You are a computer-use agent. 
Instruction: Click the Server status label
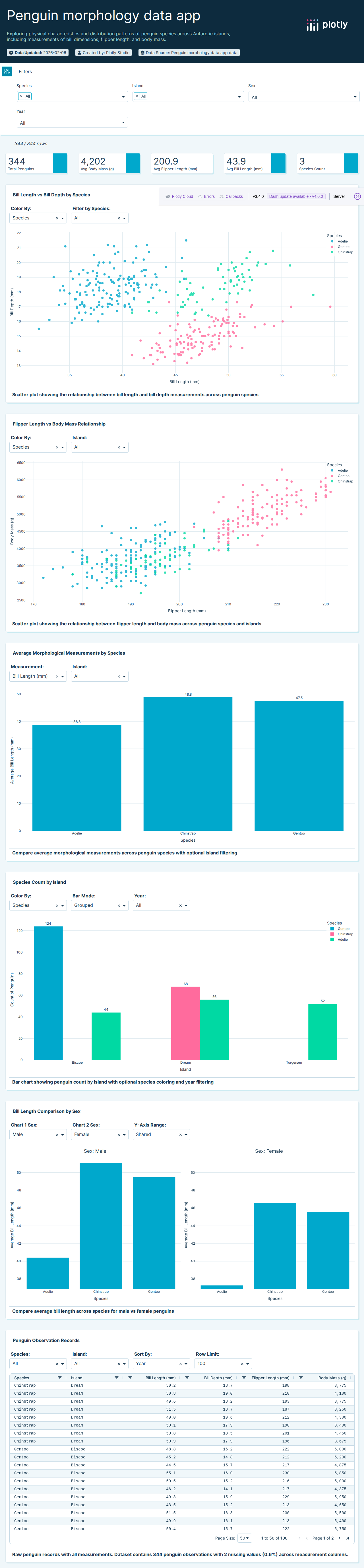(x=339, y=197)
